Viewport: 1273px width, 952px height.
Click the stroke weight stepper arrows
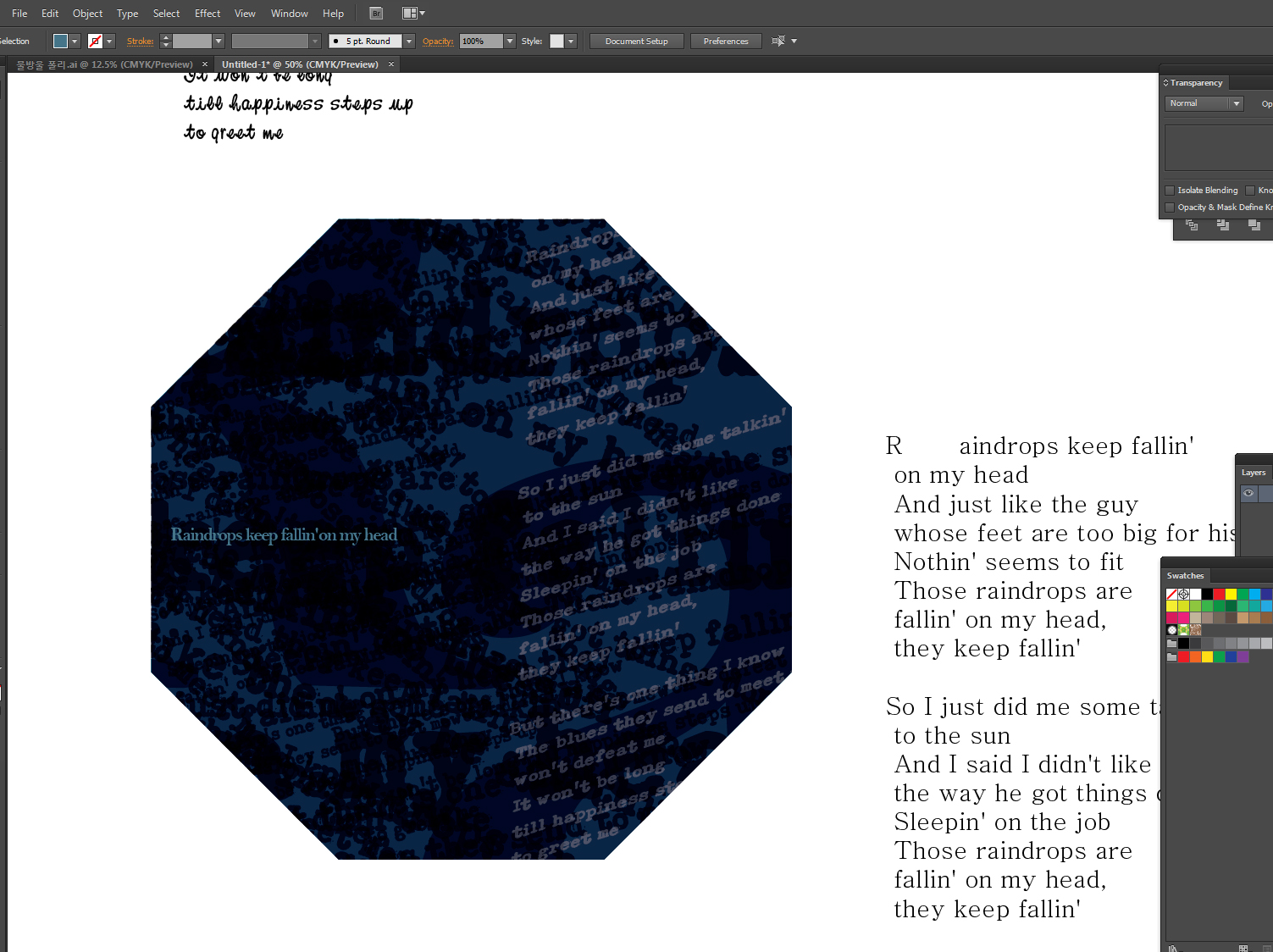[166, 41]
